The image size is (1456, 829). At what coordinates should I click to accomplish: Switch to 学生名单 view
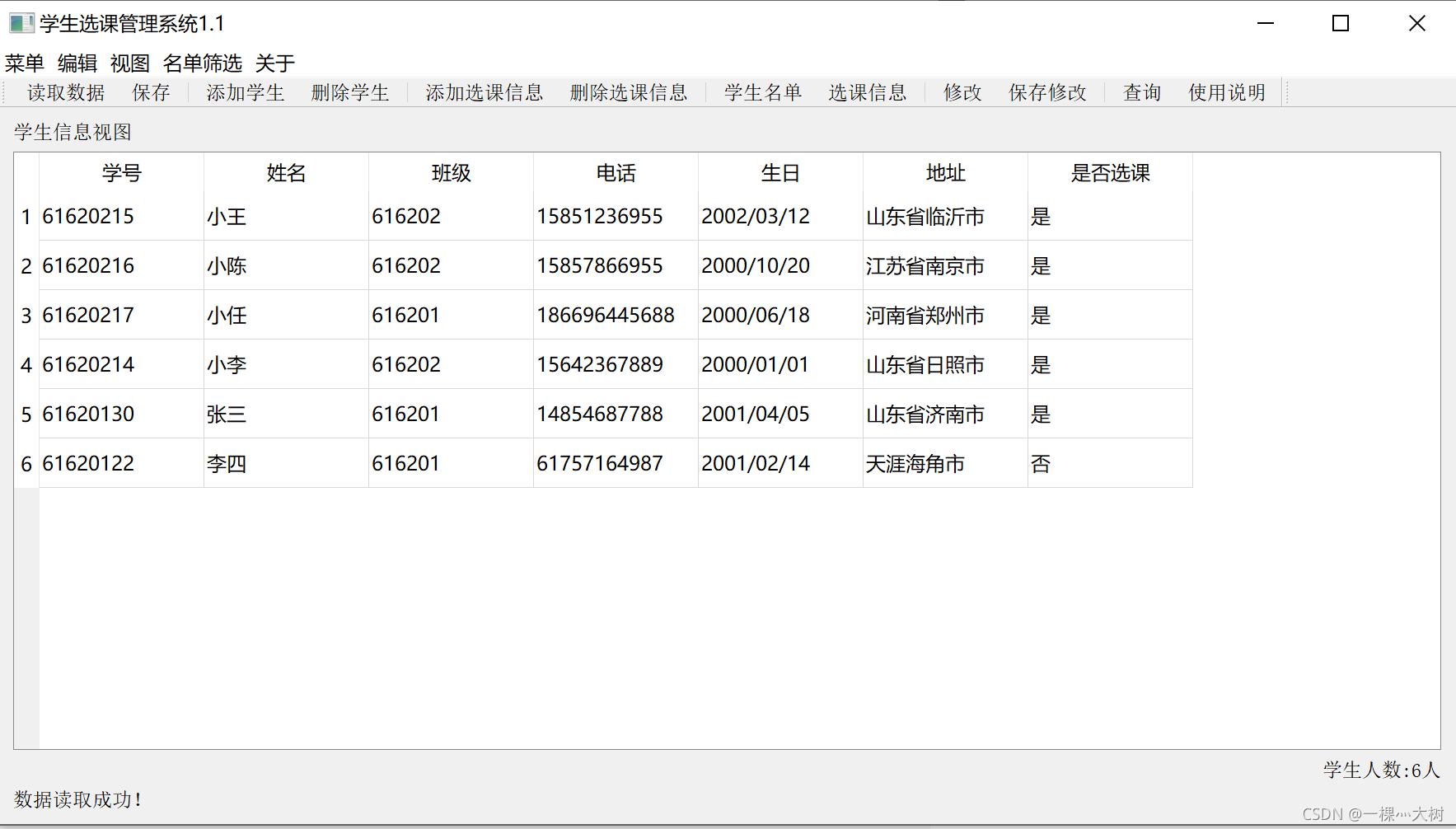coord(763,92)
